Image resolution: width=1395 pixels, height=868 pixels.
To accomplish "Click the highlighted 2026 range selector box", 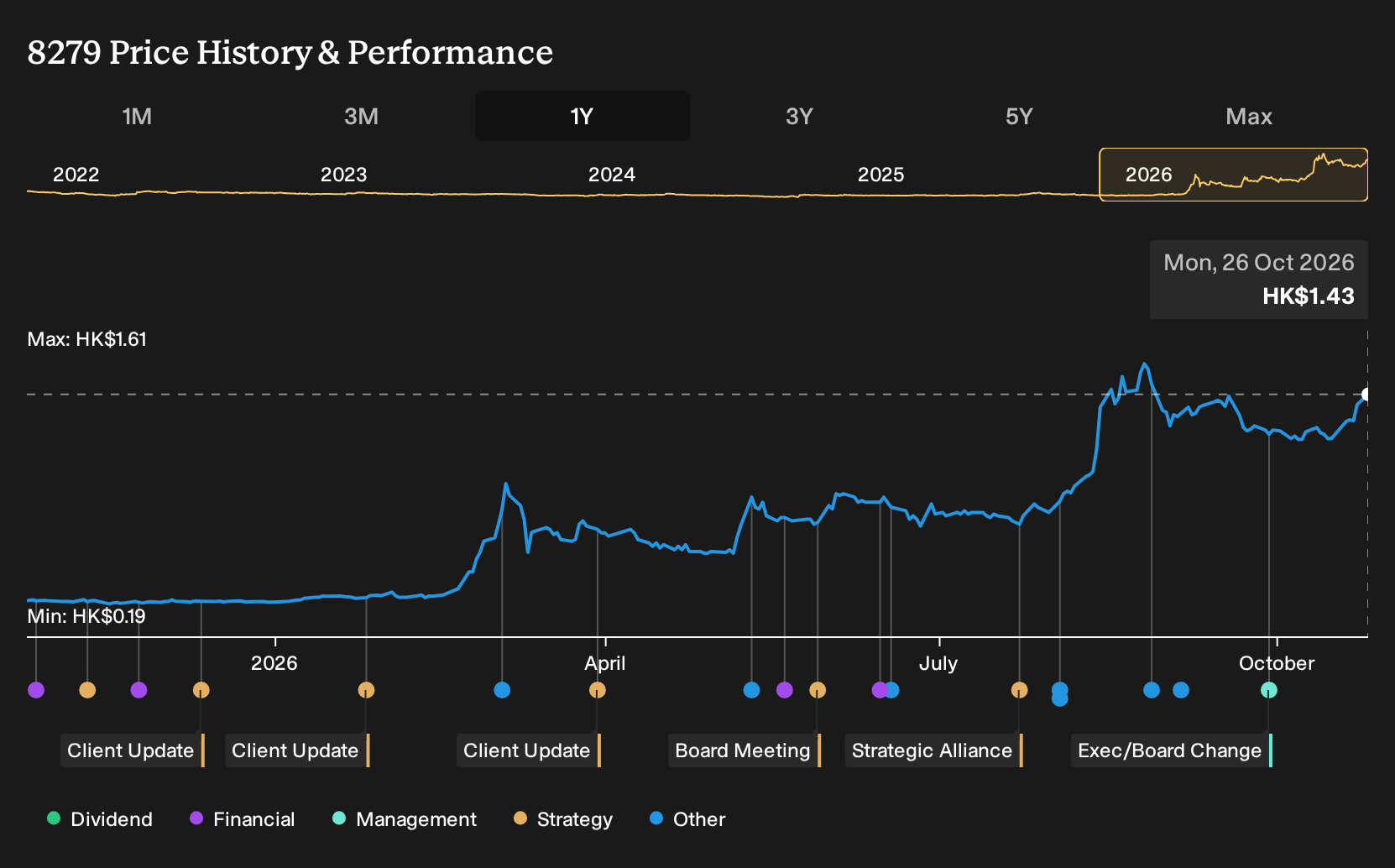I will point(1234,175).
